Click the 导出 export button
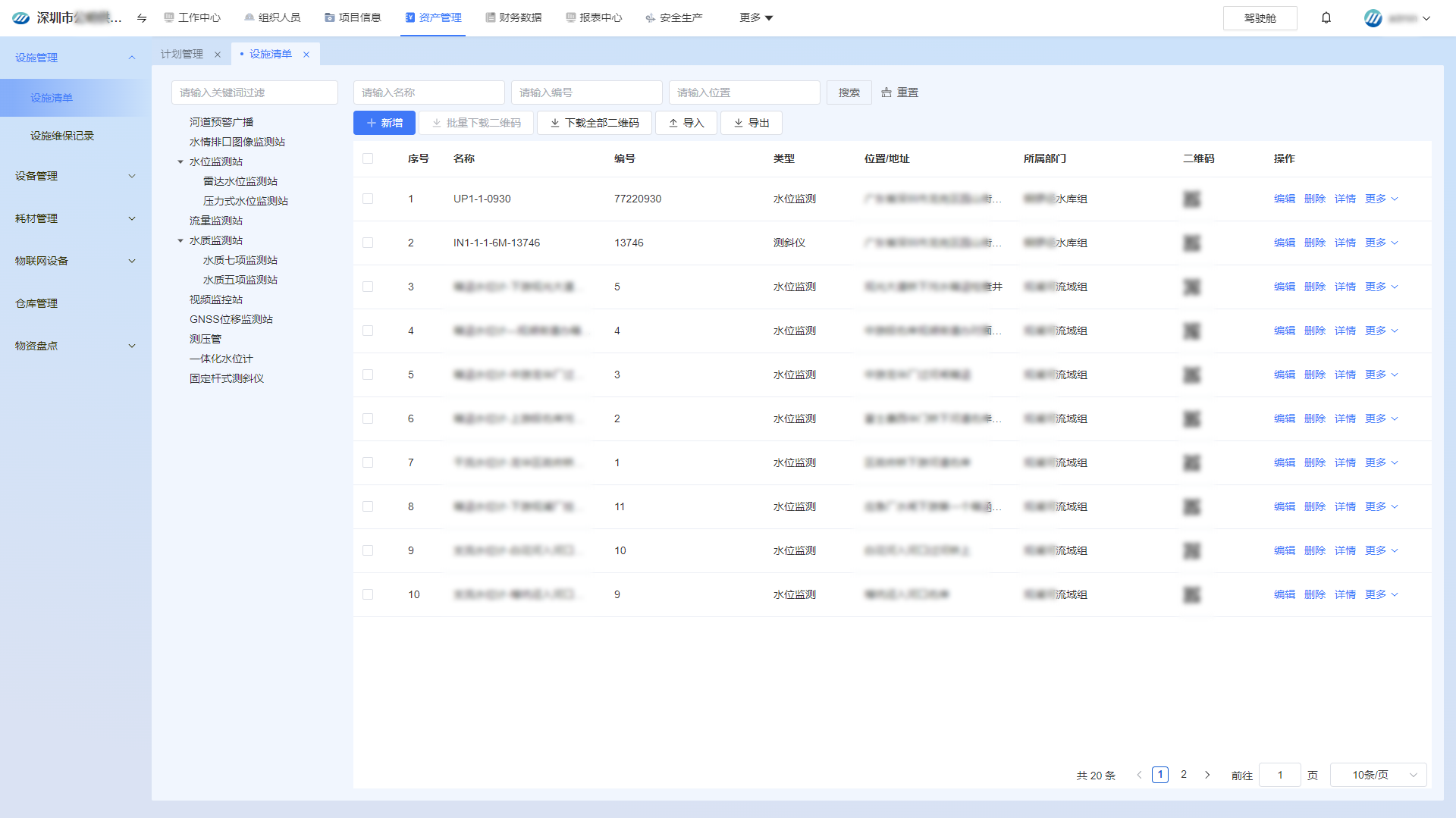The width and height of the screenshot is (1456, 818). click(x=751, y=123)
